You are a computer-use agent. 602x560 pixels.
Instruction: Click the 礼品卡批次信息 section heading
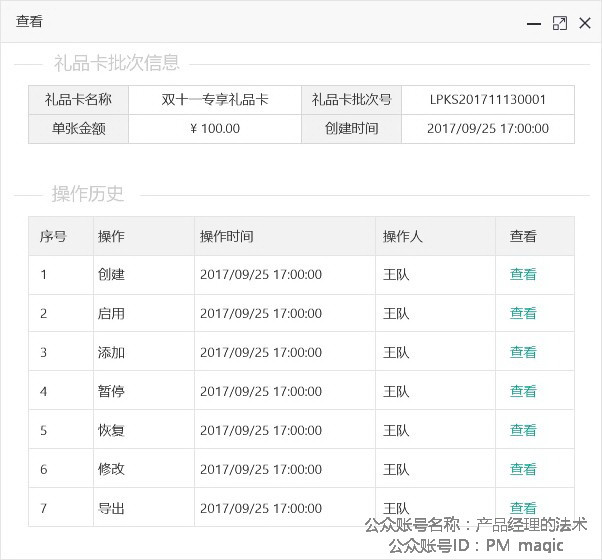pyautogui.click(x=117, y=63)
